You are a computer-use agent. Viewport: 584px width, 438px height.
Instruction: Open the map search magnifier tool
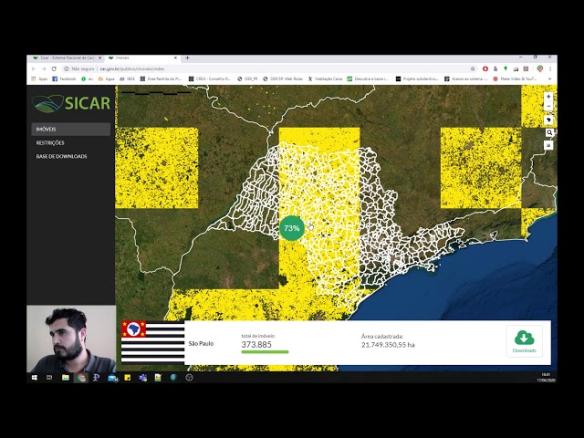point(549,133)
